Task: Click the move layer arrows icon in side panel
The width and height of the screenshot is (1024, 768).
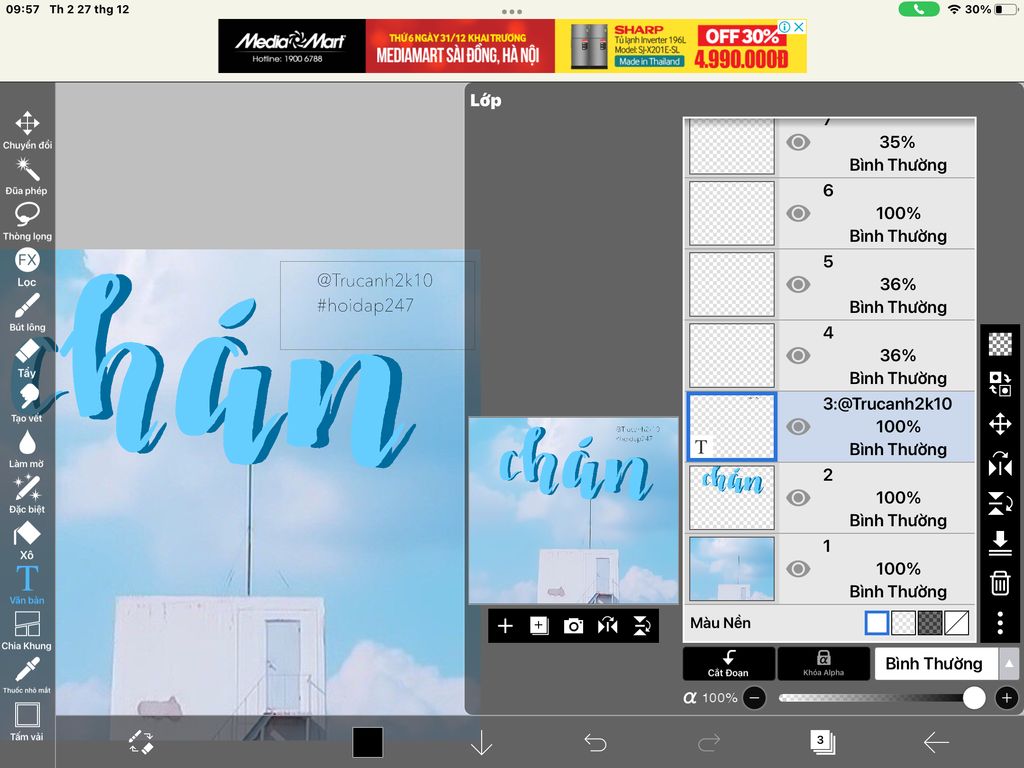Action: pyautogui.click(x=1000, y=424)
